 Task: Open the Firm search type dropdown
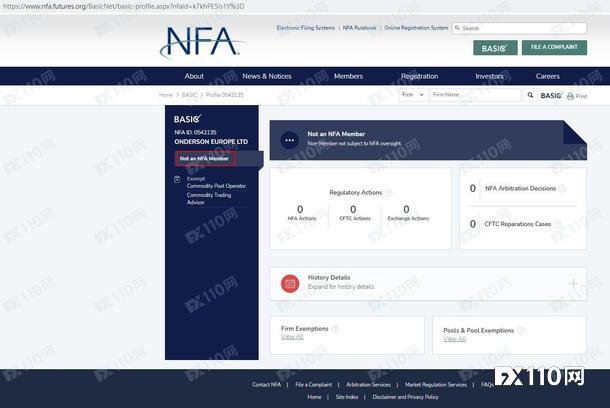pyautogui.click(x=413, y=95)
